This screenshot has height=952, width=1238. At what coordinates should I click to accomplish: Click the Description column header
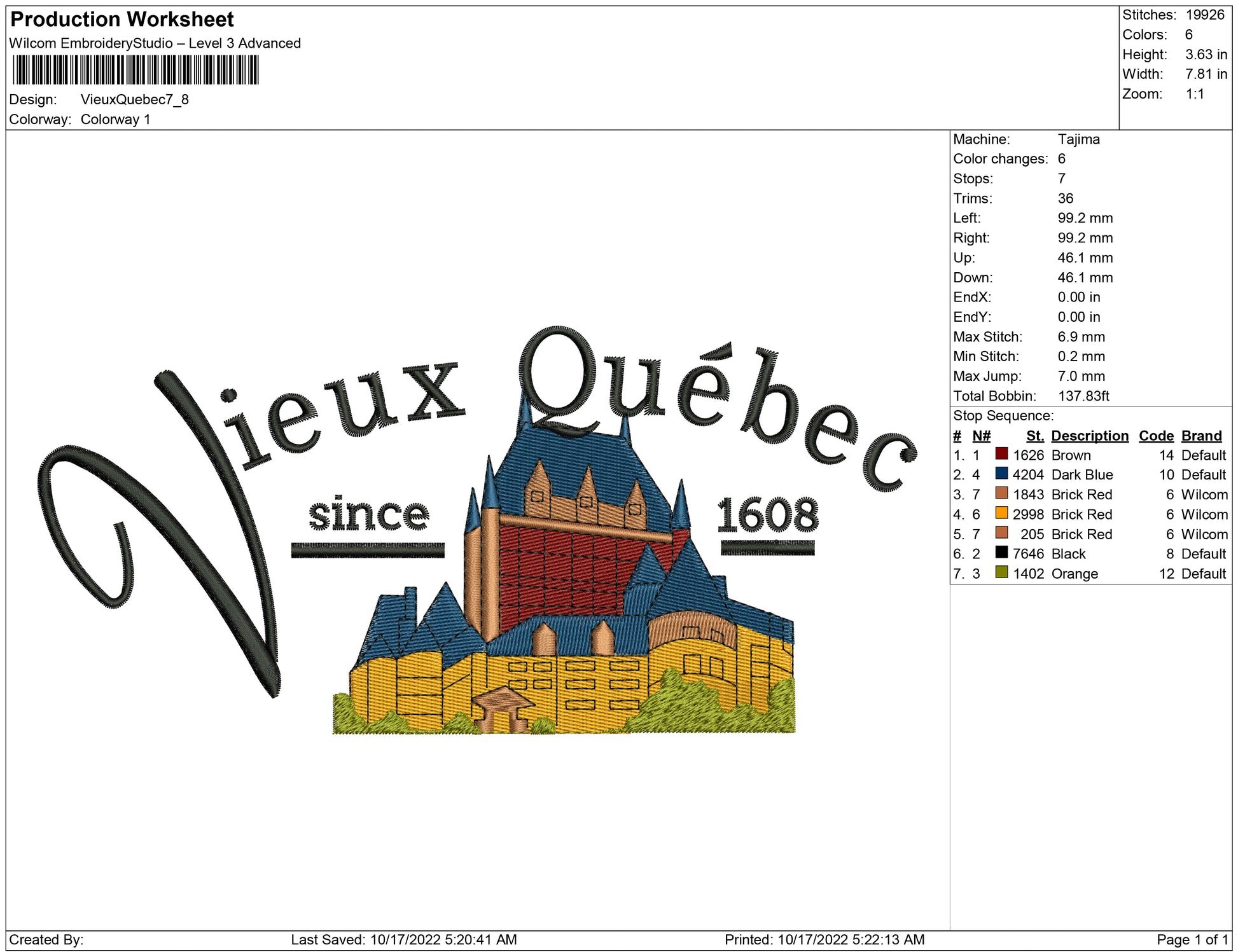point(1089,436)
